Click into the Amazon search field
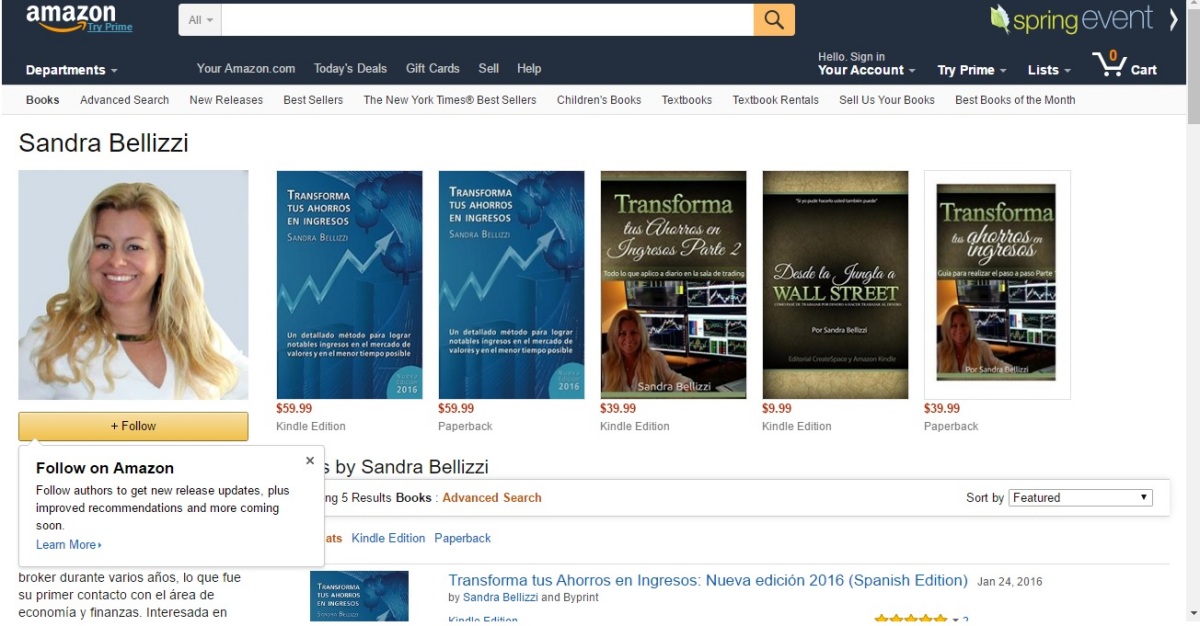Viewport: 1200px width, 626px height. [x=487, y=20]
